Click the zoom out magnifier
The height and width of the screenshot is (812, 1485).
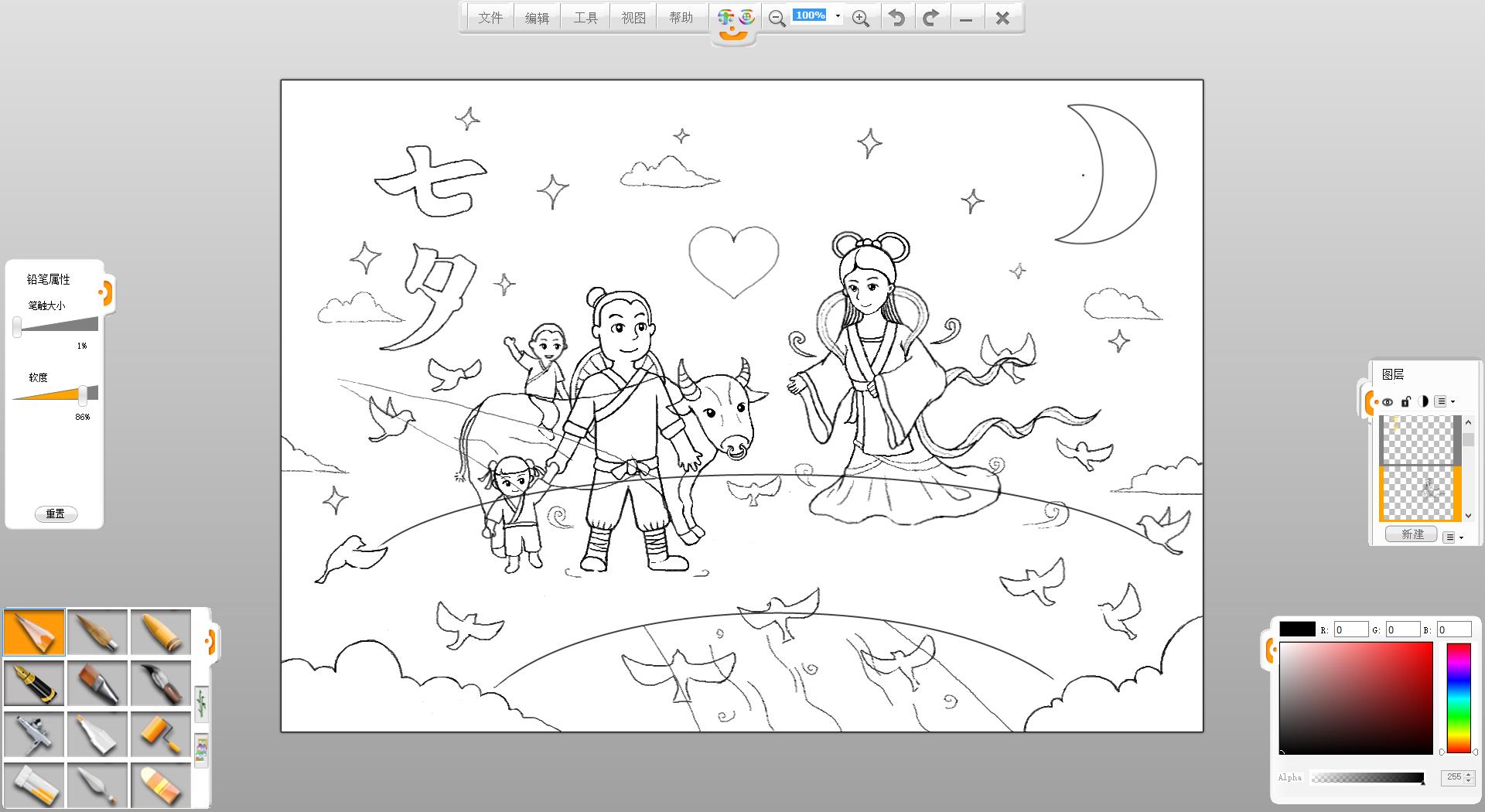(777, 18)
